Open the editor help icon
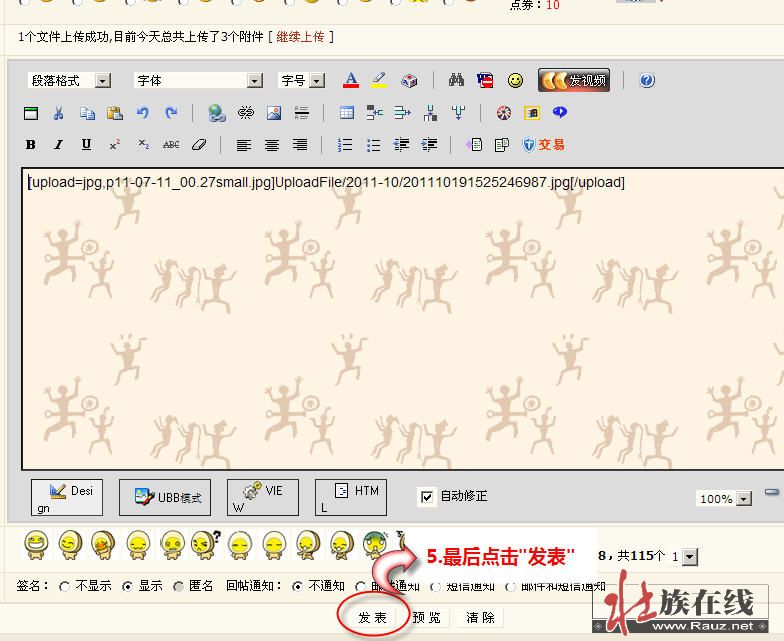This screenshot has height=641, width=784. click(647, 80)
